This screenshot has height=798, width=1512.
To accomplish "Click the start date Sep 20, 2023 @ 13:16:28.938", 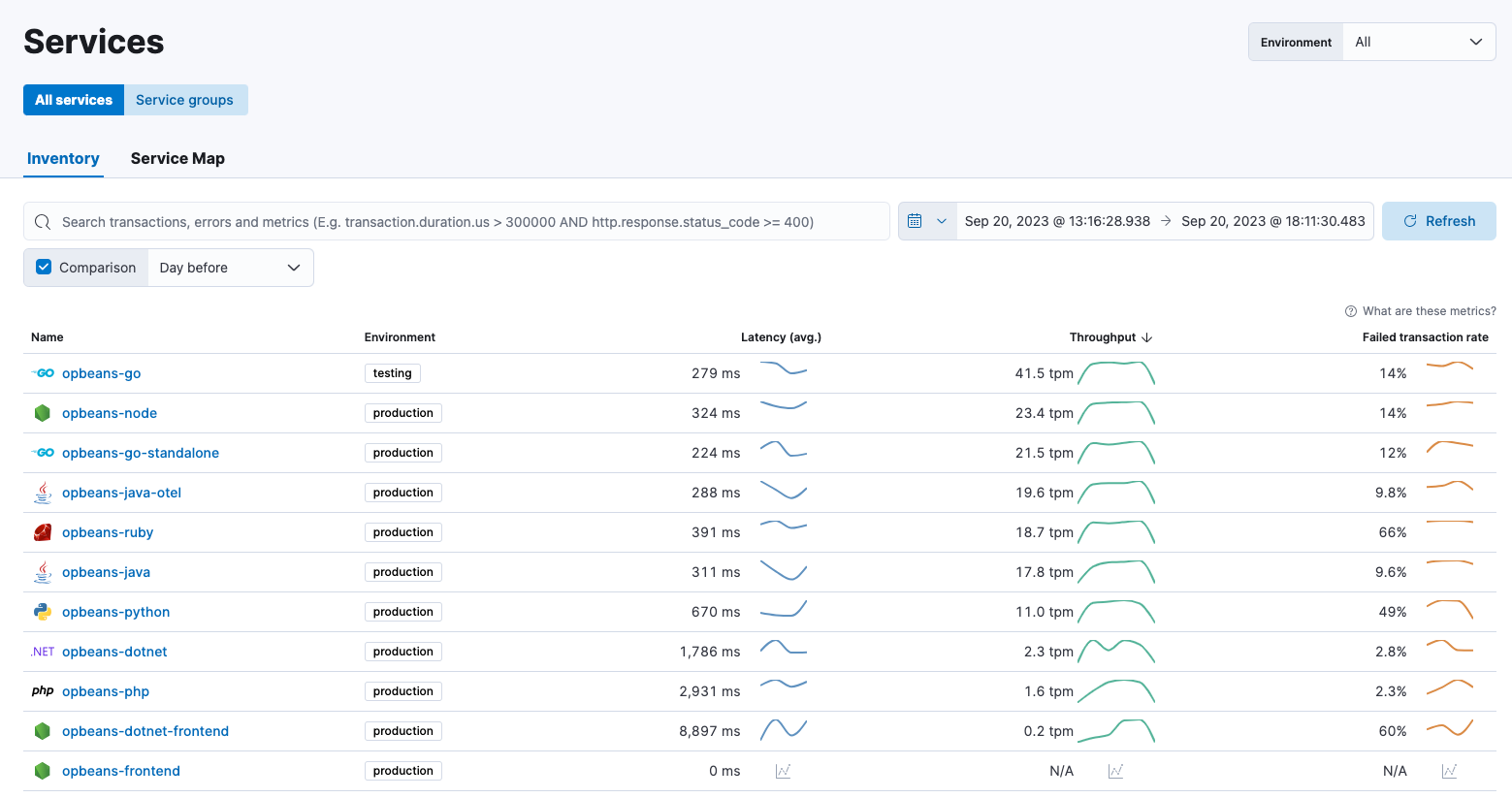I will 1057,221.
